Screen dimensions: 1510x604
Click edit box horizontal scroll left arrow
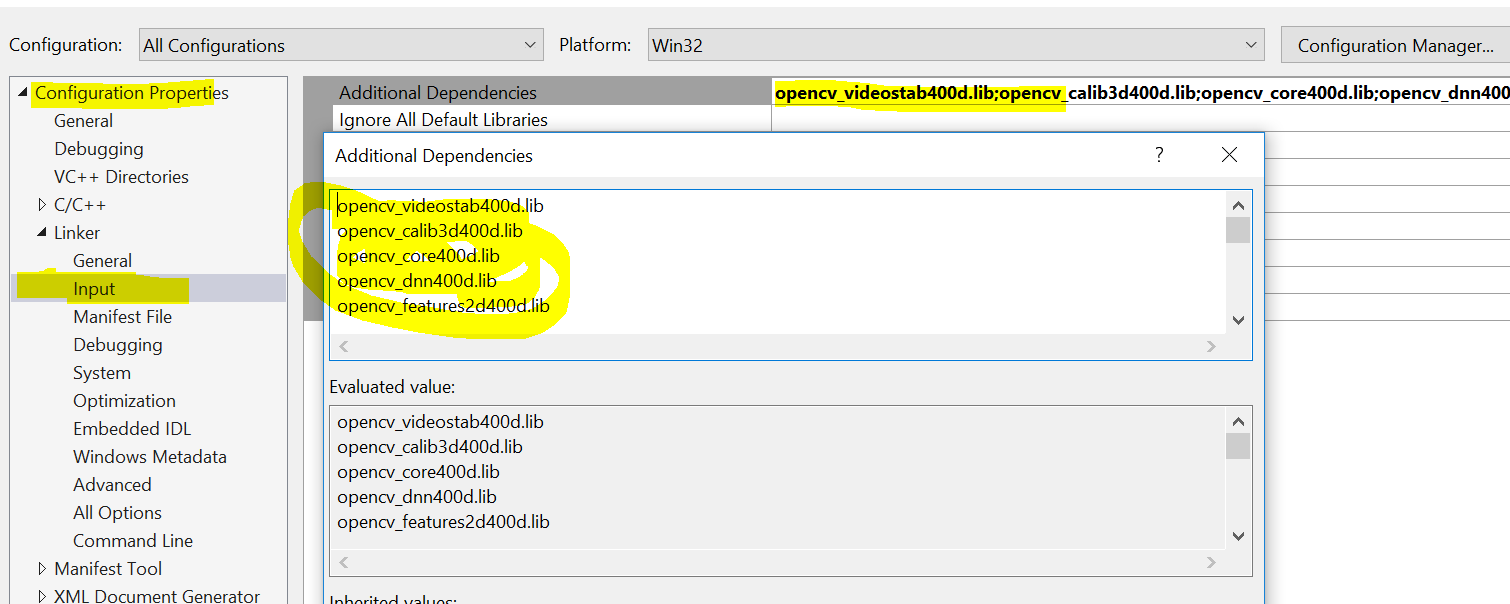[x=343, y=346]
